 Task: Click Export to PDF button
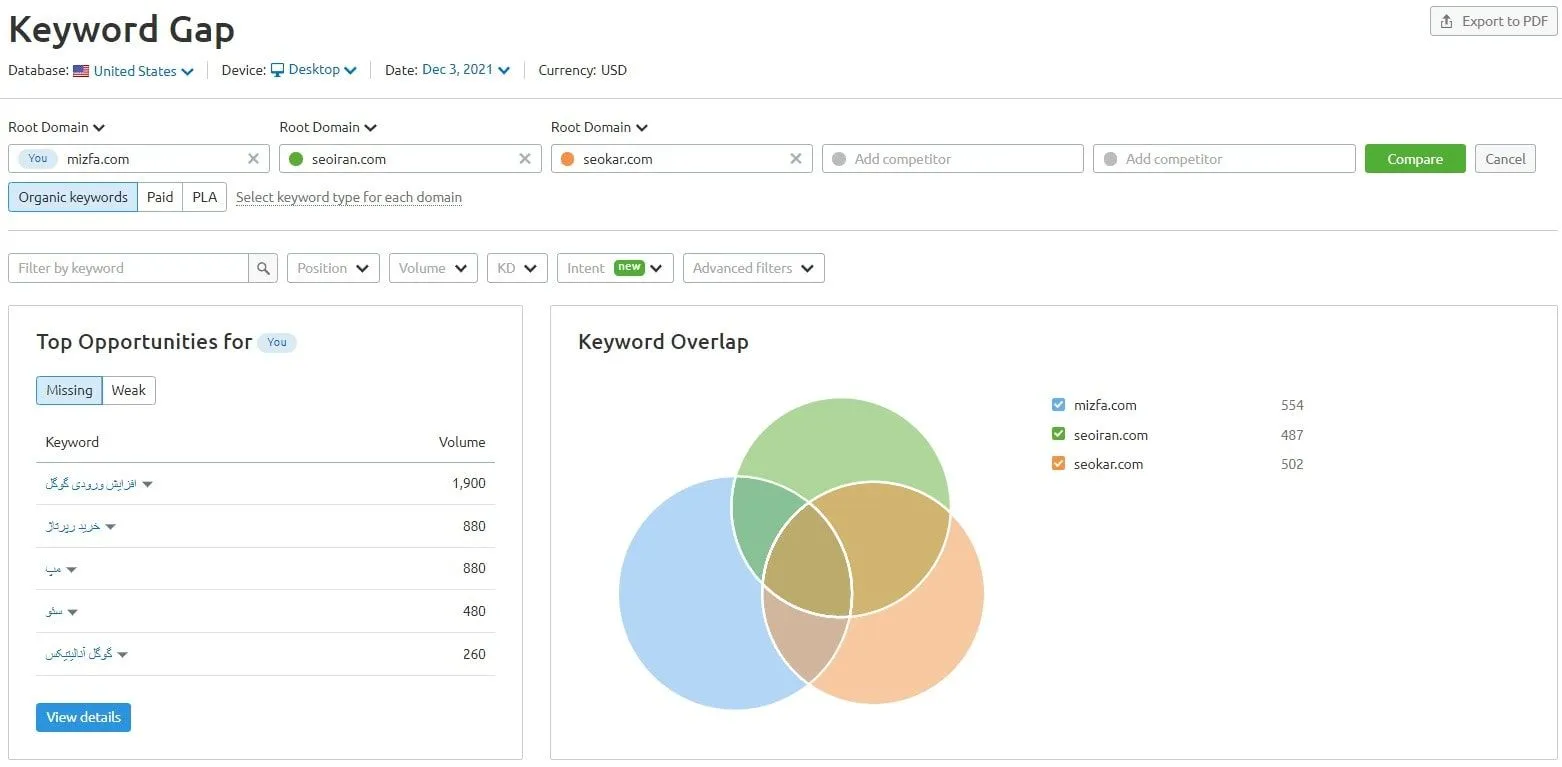(x=1494, y=21)
